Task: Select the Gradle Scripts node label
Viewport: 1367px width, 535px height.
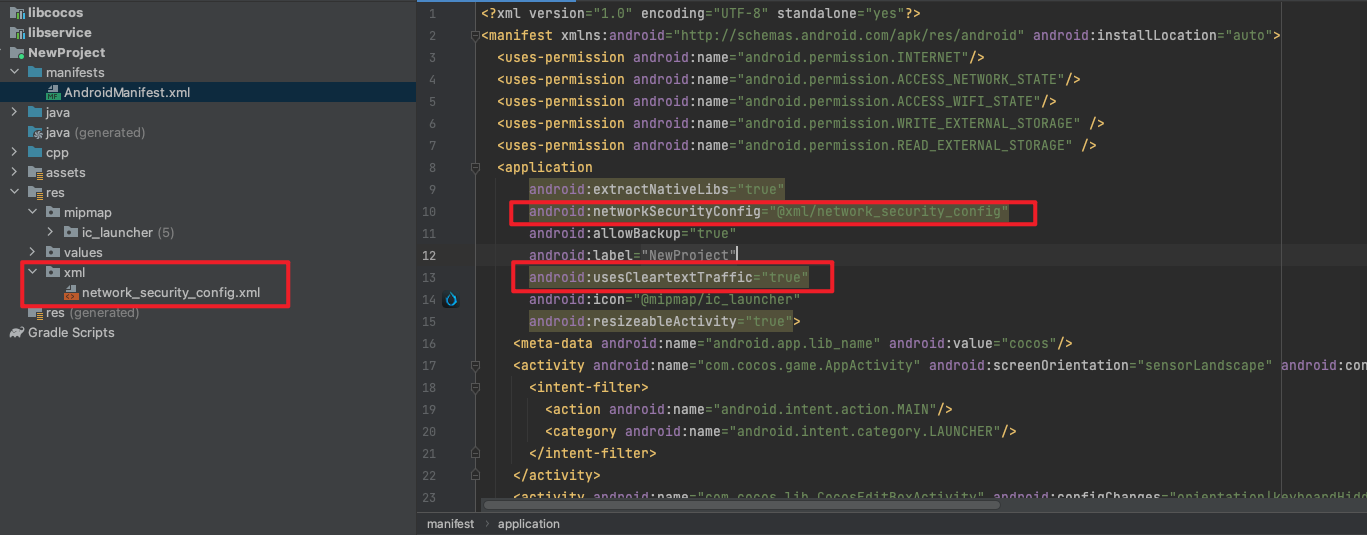Action: 72,333
